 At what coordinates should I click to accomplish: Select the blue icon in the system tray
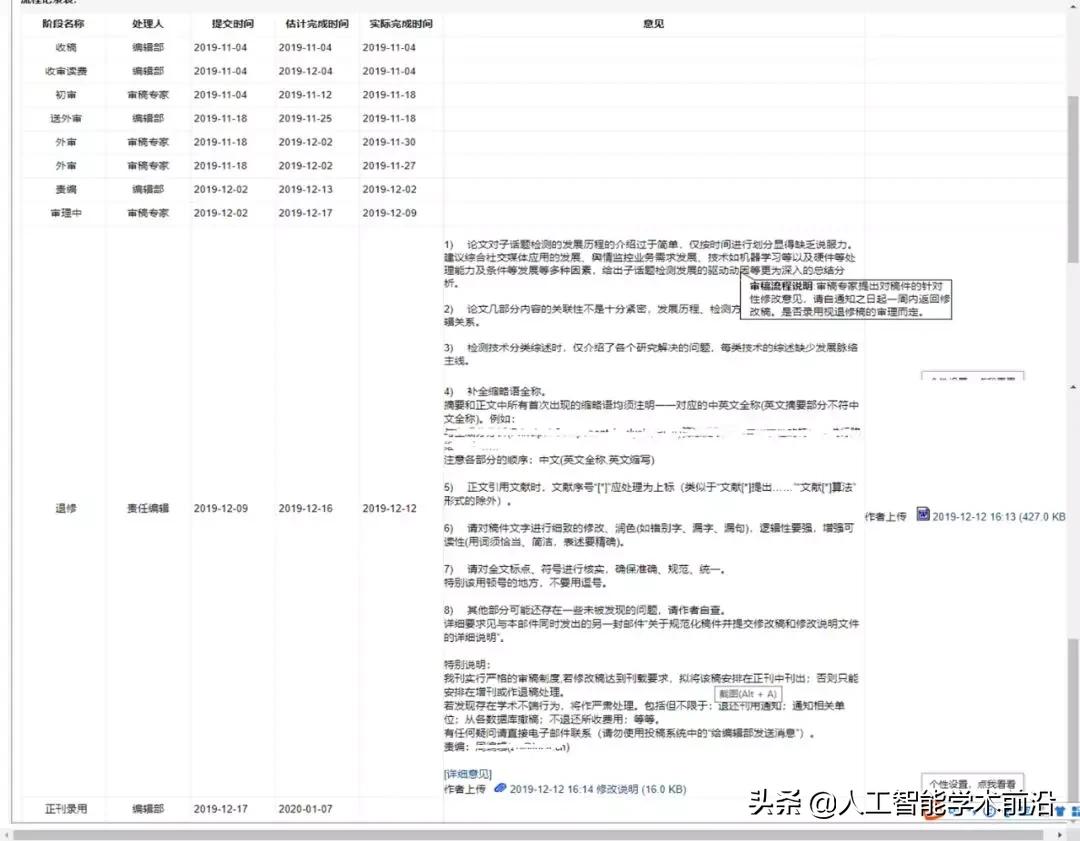pos(1062,810)
